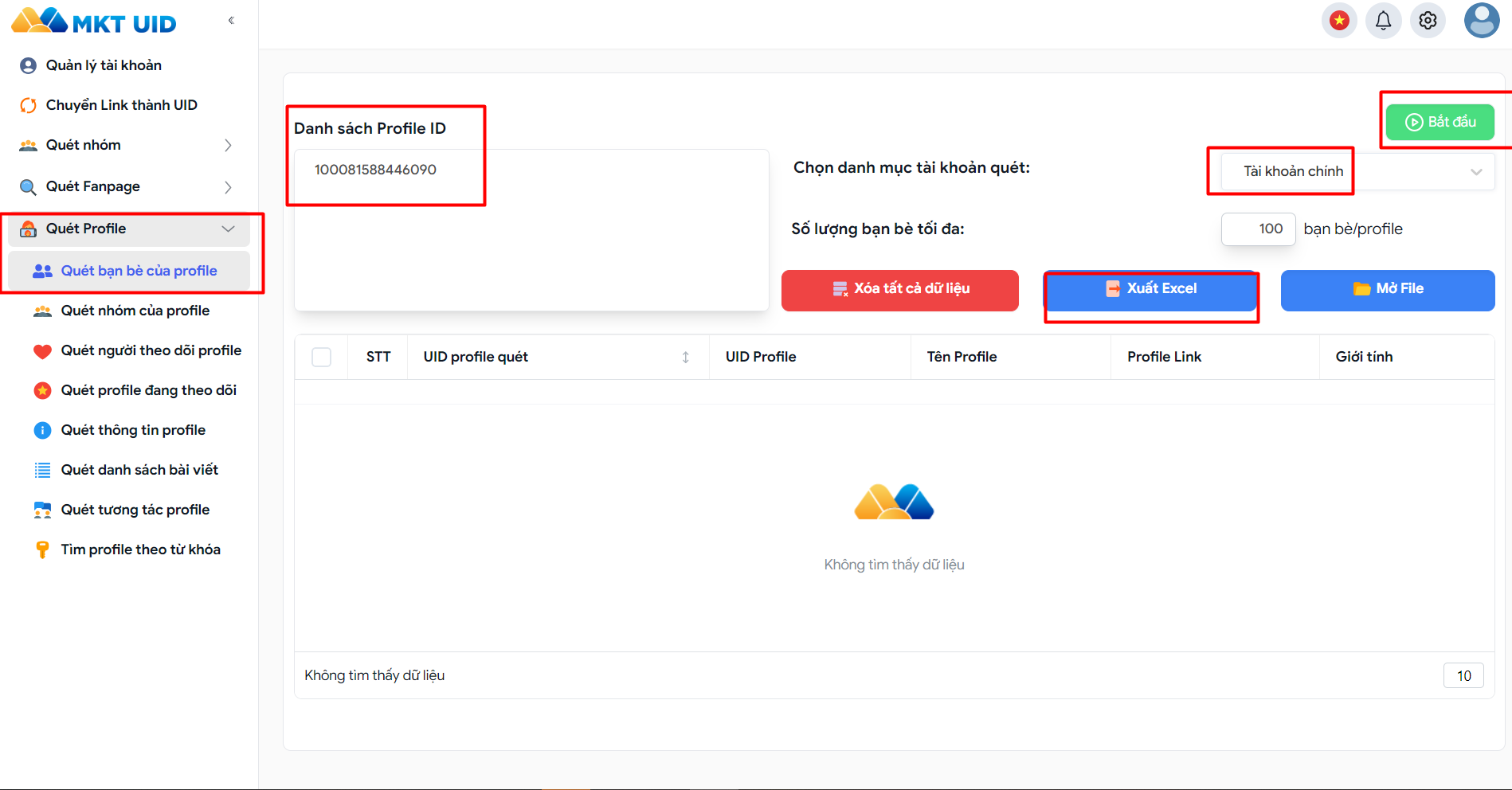Click the notification bell icon

click(x=1384, y=21)
